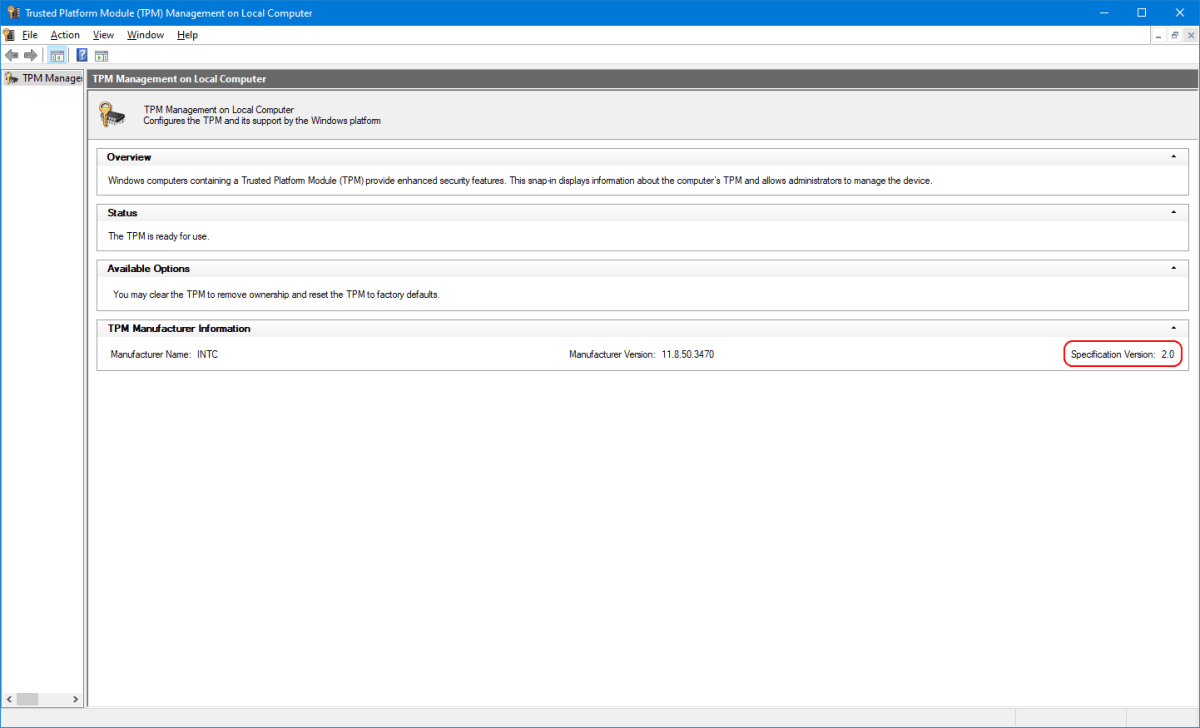Click the "Windows computers containing a Trusted Platform Module" overview text
The height and width of the screenshot is (728, 1200).
(x=519, y=181)
